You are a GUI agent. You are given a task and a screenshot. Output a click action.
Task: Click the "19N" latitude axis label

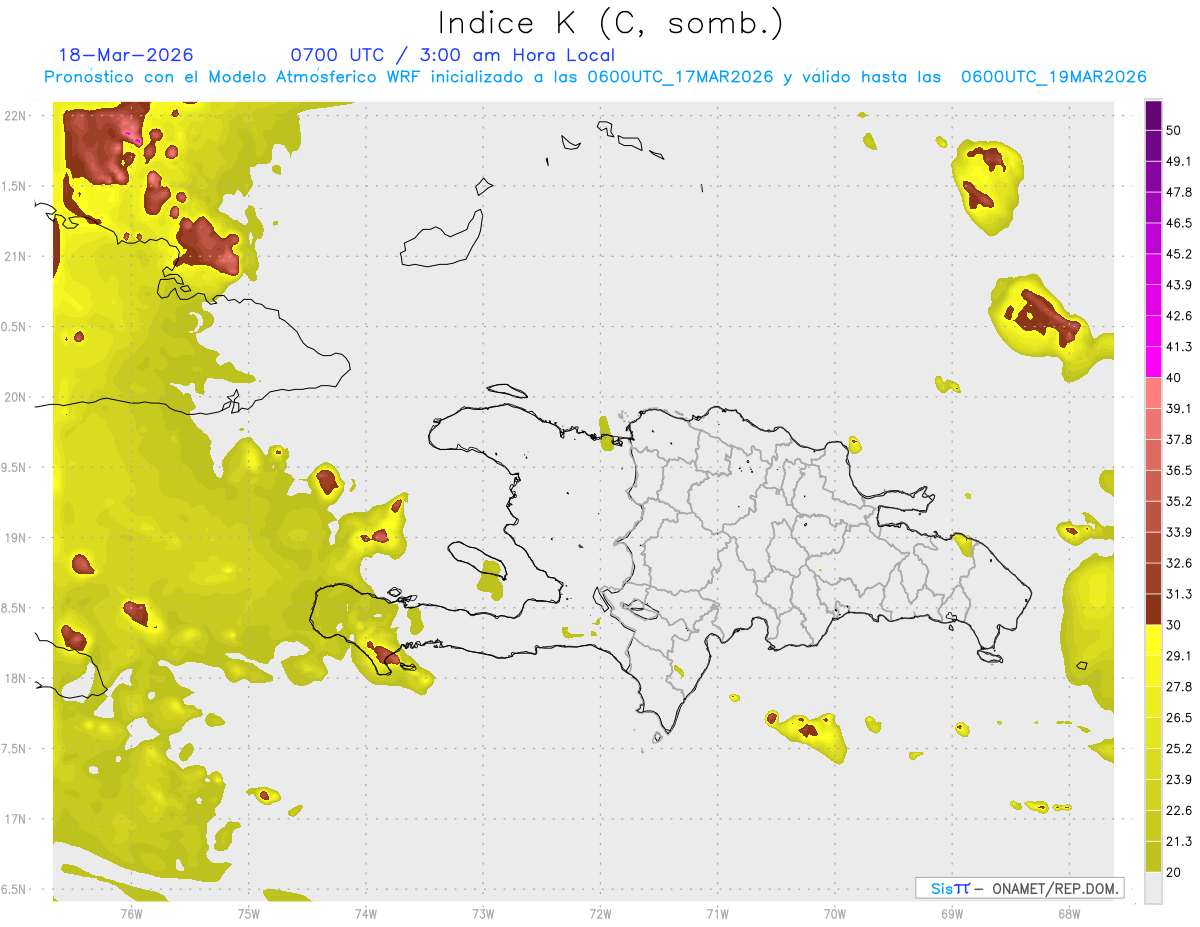coord(15,538)
